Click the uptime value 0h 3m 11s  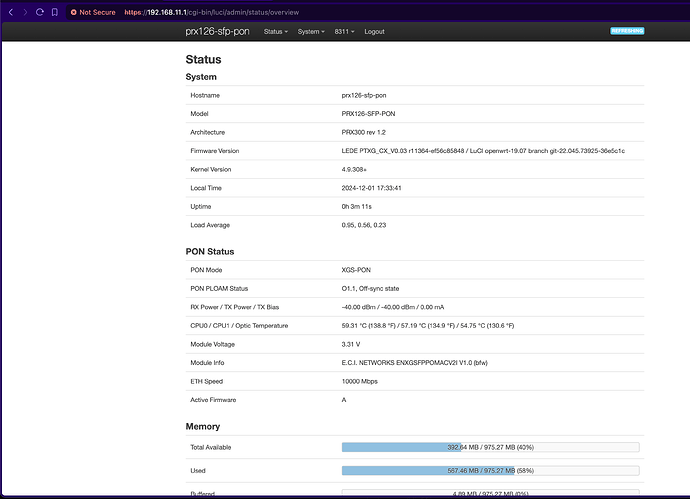[x=356, y=206]
